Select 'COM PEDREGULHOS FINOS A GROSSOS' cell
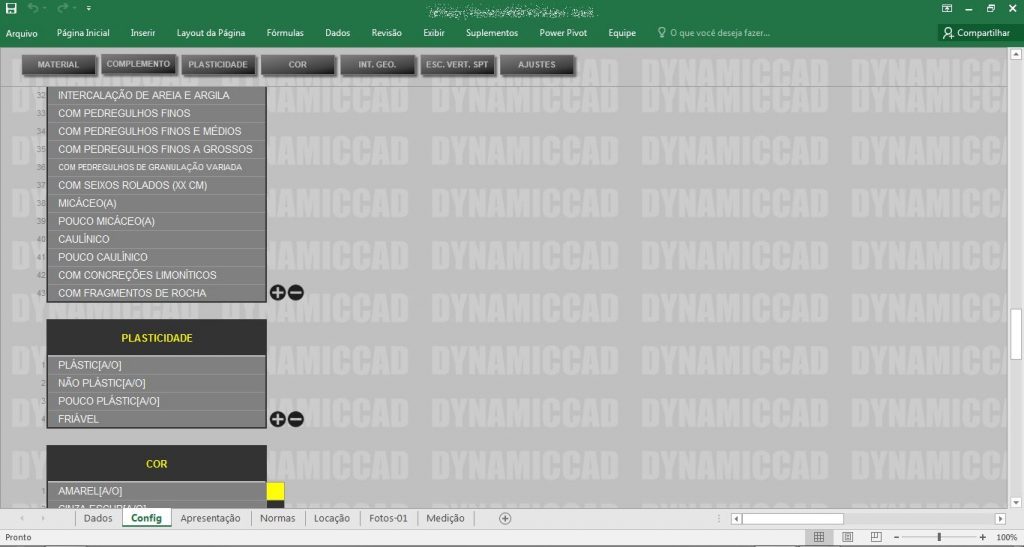 click(x=157, y=149)
